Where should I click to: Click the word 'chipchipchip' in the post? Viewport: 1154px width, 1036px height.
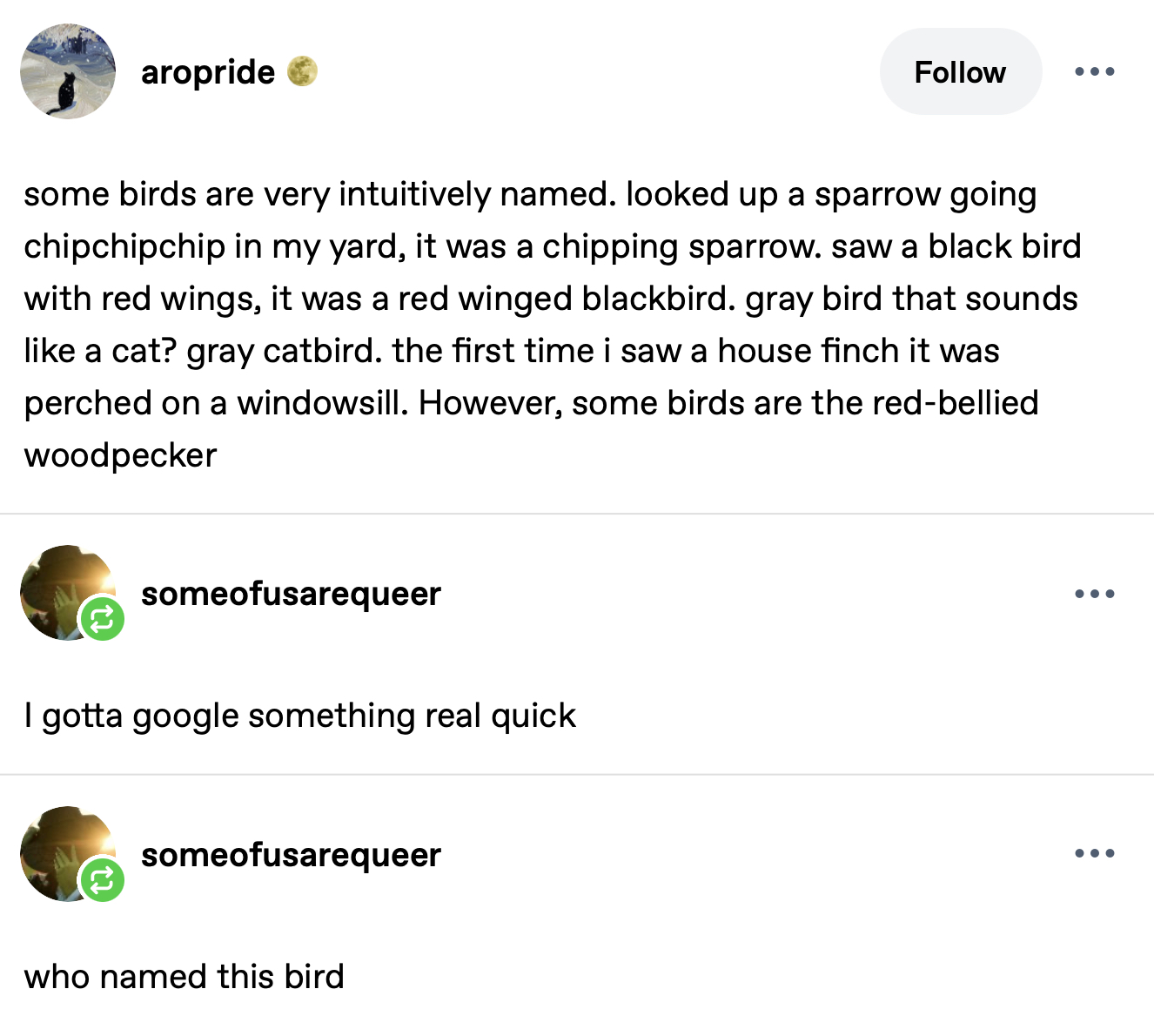124,246
